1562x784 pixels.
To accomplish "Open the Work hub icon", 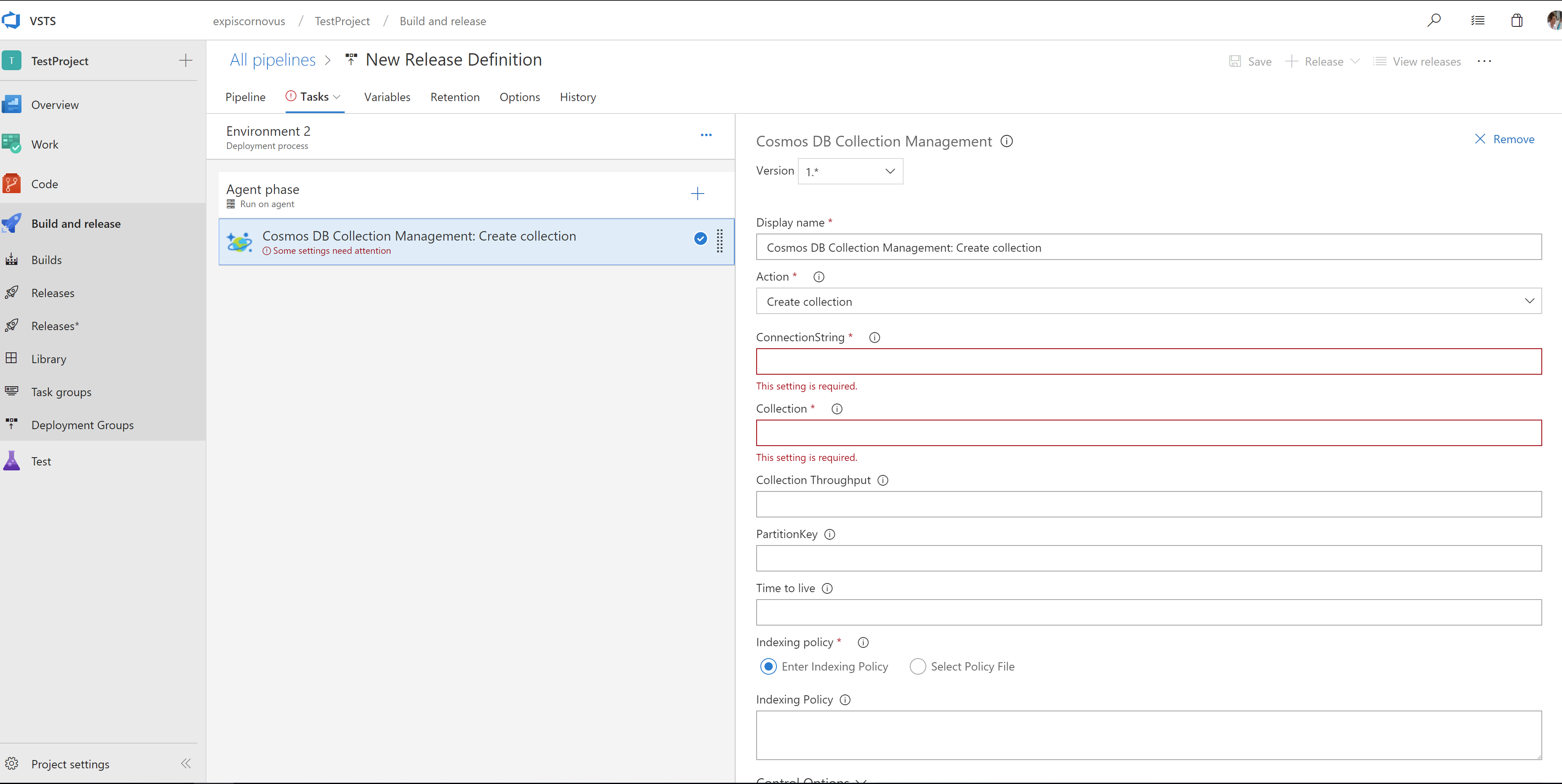I will (x=12, y=144).
